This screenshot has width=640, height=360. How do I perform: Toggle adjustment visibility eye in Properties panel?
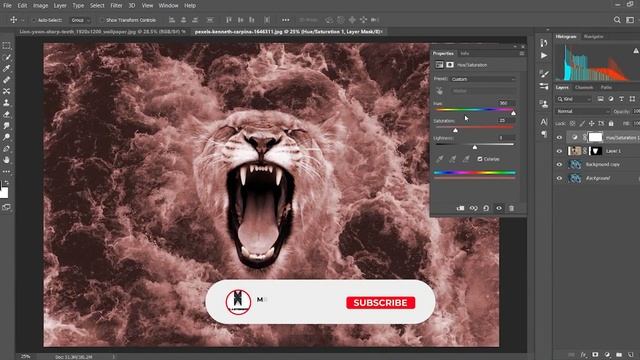[499, 208]
